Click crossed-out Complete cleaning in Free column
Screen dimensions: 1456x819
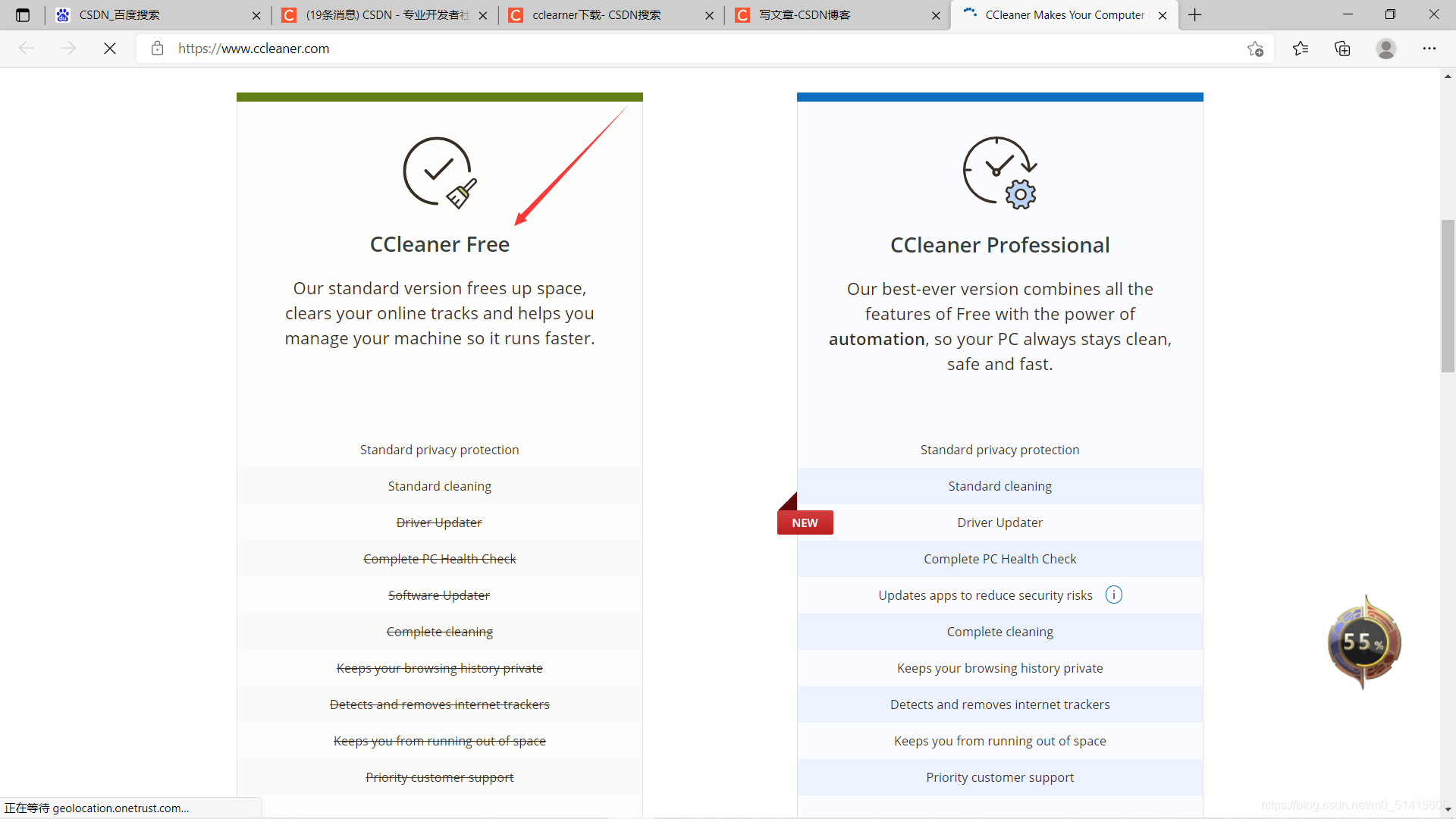click(x=440, y=632)
